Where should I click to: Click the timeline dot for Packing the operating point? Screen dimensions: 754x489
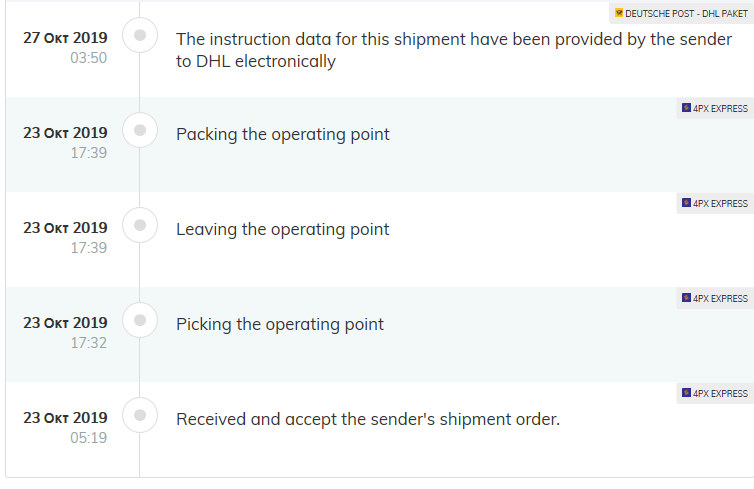140,130
